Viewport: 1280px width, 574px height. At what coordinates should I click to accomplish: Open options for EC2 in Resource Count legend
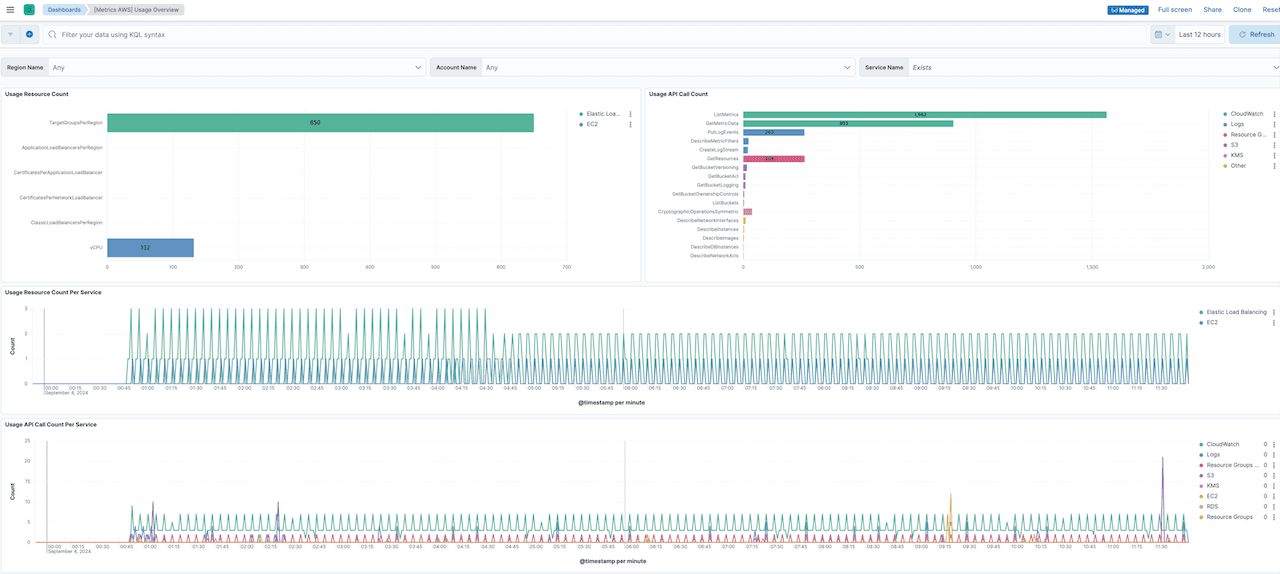tap(630, 124)
